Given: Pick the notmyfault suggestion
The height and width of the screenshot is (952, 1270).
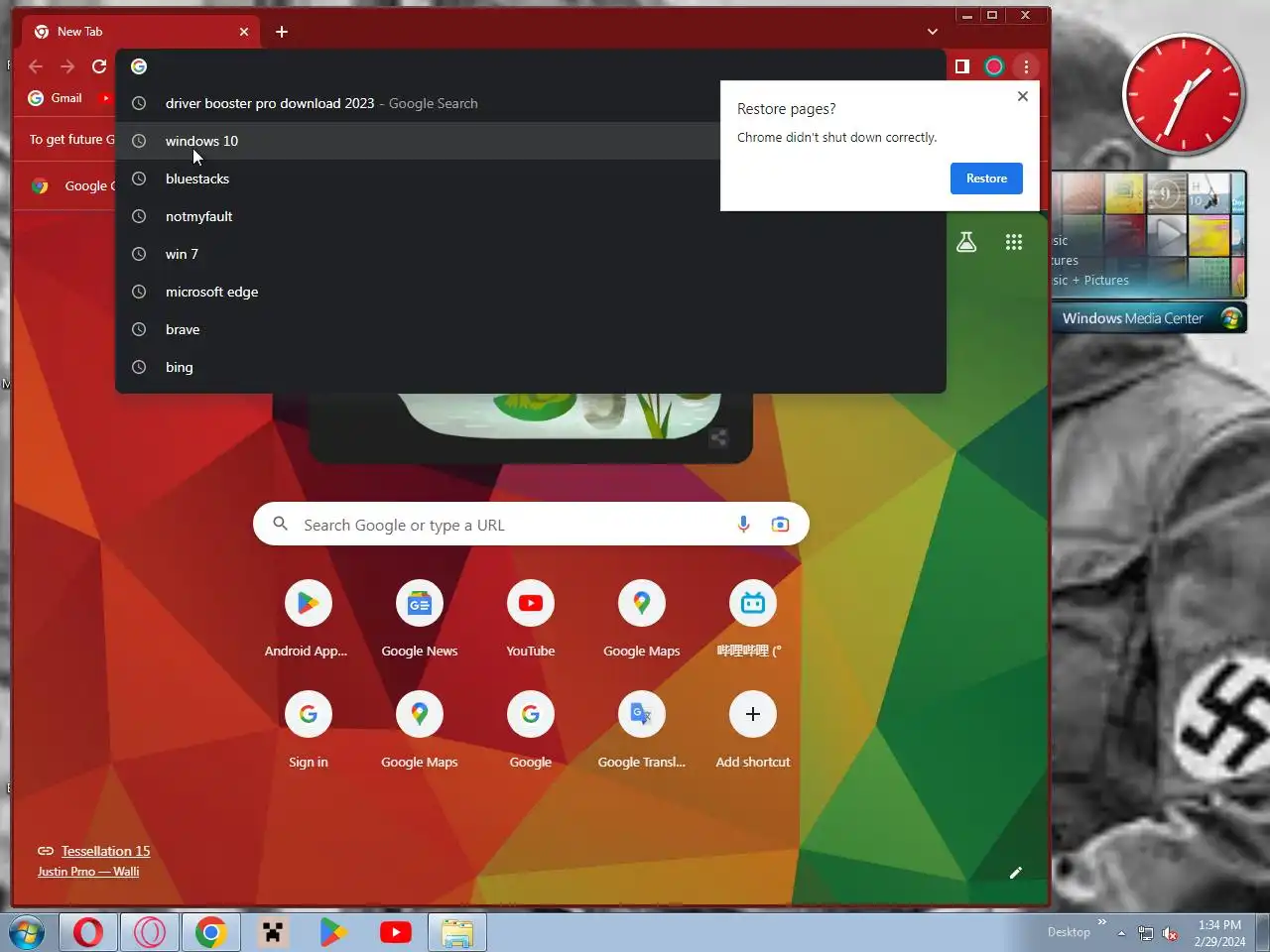Looking at the screenshot, I should click(x=531, y=216).
